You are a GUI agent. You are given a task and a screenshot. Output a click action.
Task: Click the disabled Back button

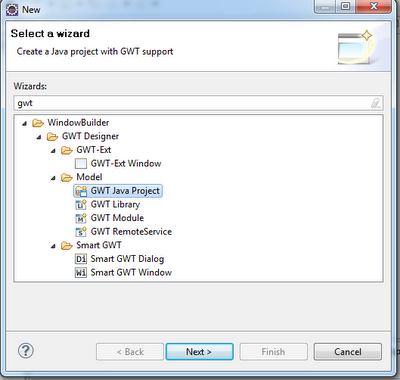pos(130,352)
